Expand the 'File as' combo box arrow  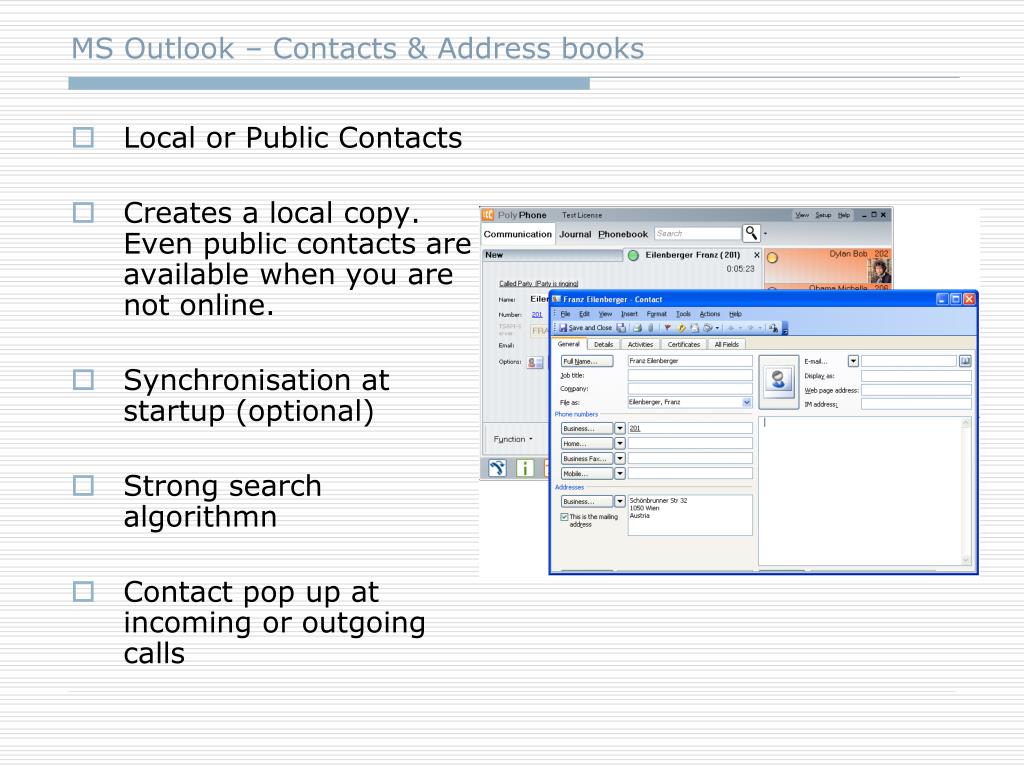tap(746, 402)
